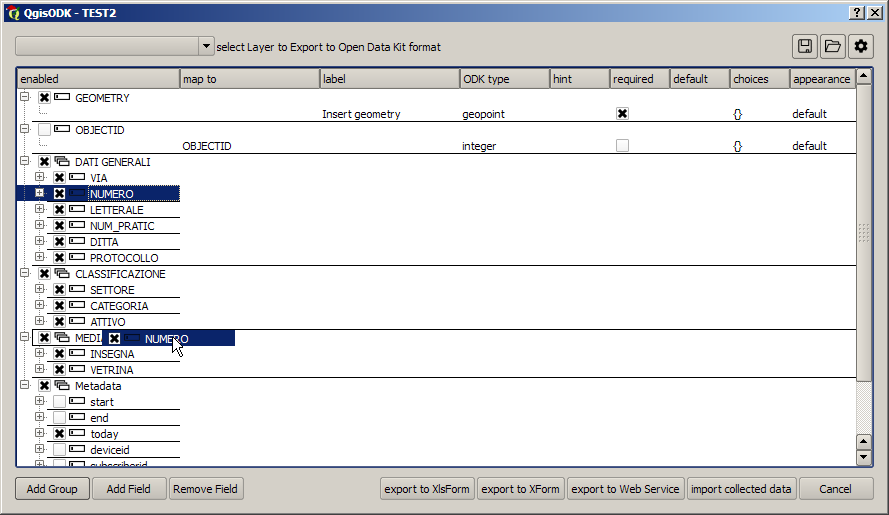The image size is (889, 515).
Task: Click the bottom-most scroll down arrow
Action: pyautogui.click(x=863, y=457)
